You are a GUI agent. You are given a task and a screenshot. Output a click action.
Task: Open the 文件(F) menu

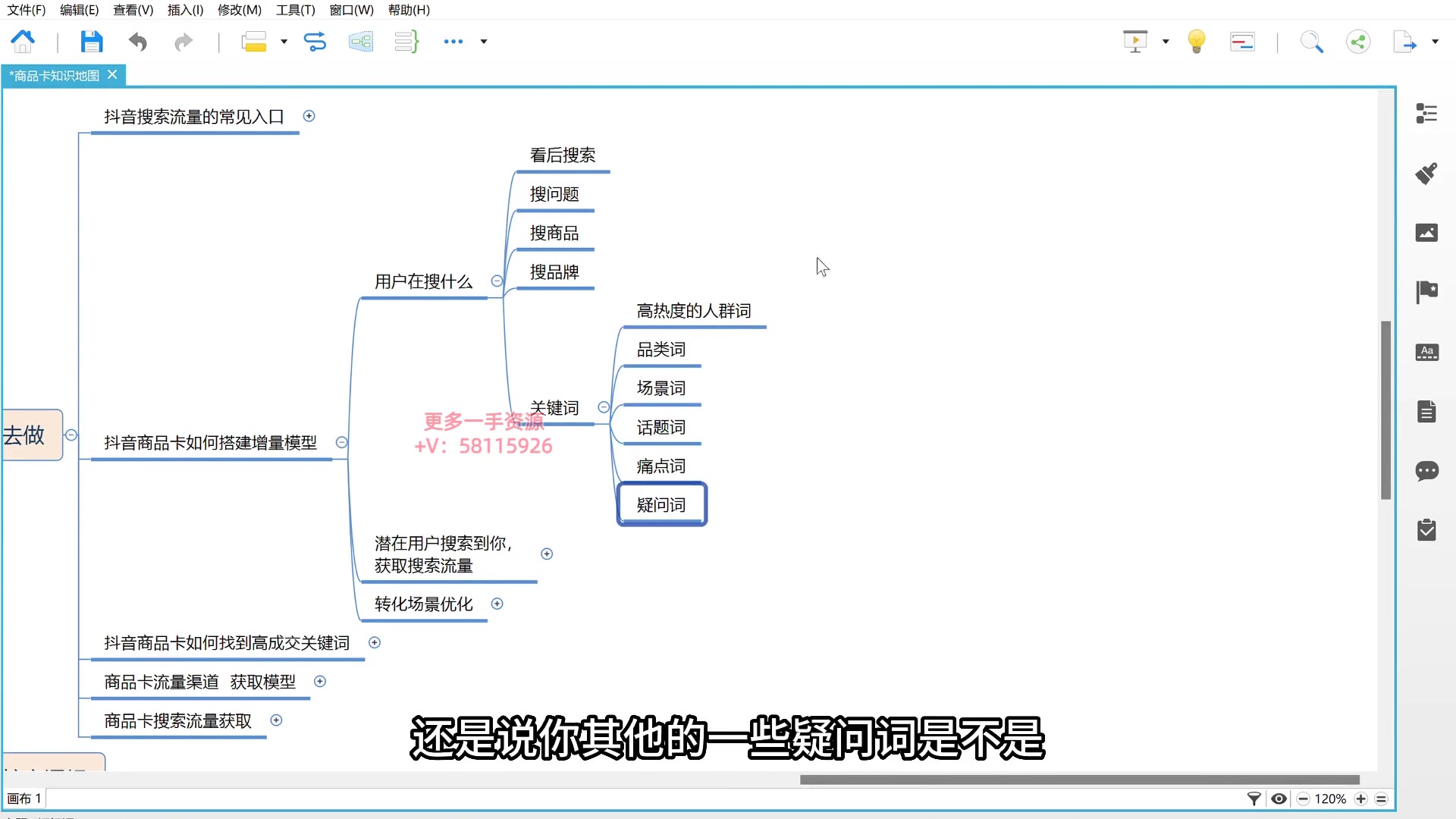click(x=27, y=10)
